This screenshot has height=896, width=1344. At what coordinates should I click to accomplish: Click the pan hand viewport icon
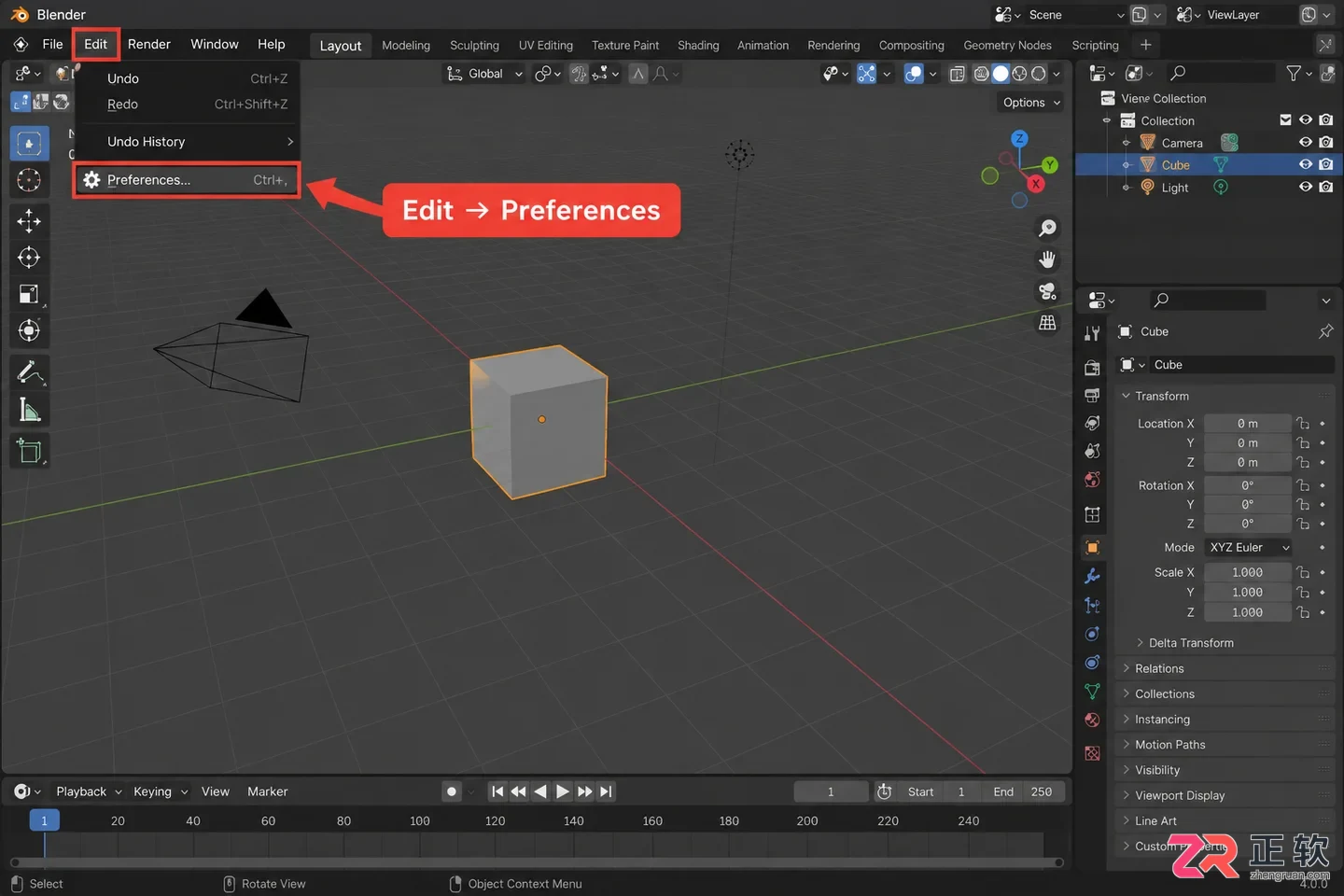pos(1047,259)
